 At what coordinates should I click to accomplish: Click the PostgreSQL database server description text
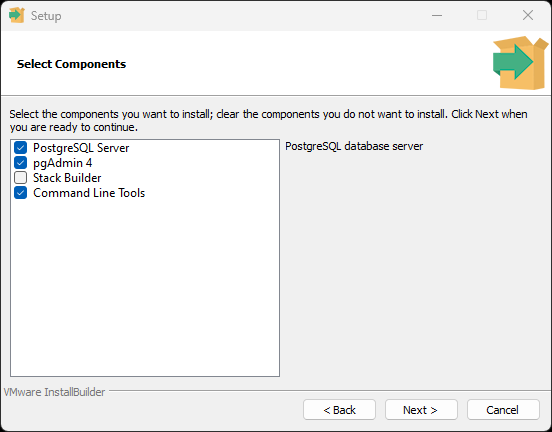[x=354, y=146]
